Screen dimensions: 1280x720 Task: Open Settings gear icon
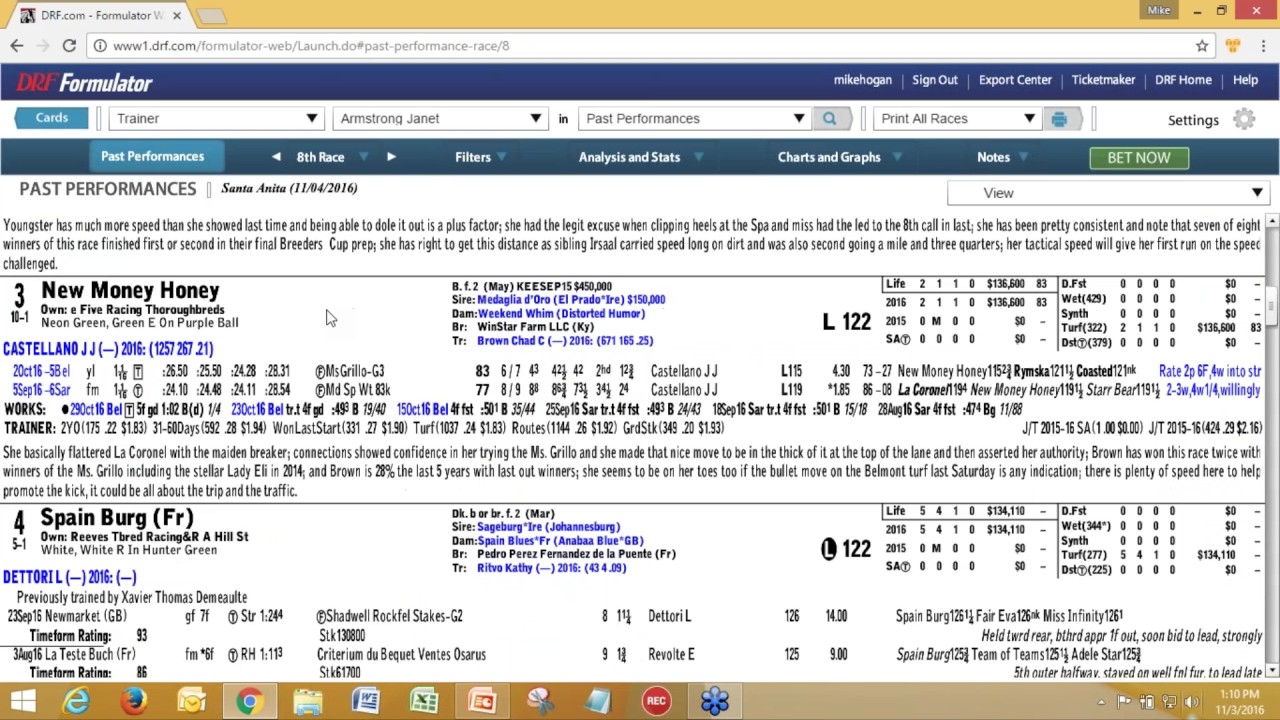[x=1243, y=119]
